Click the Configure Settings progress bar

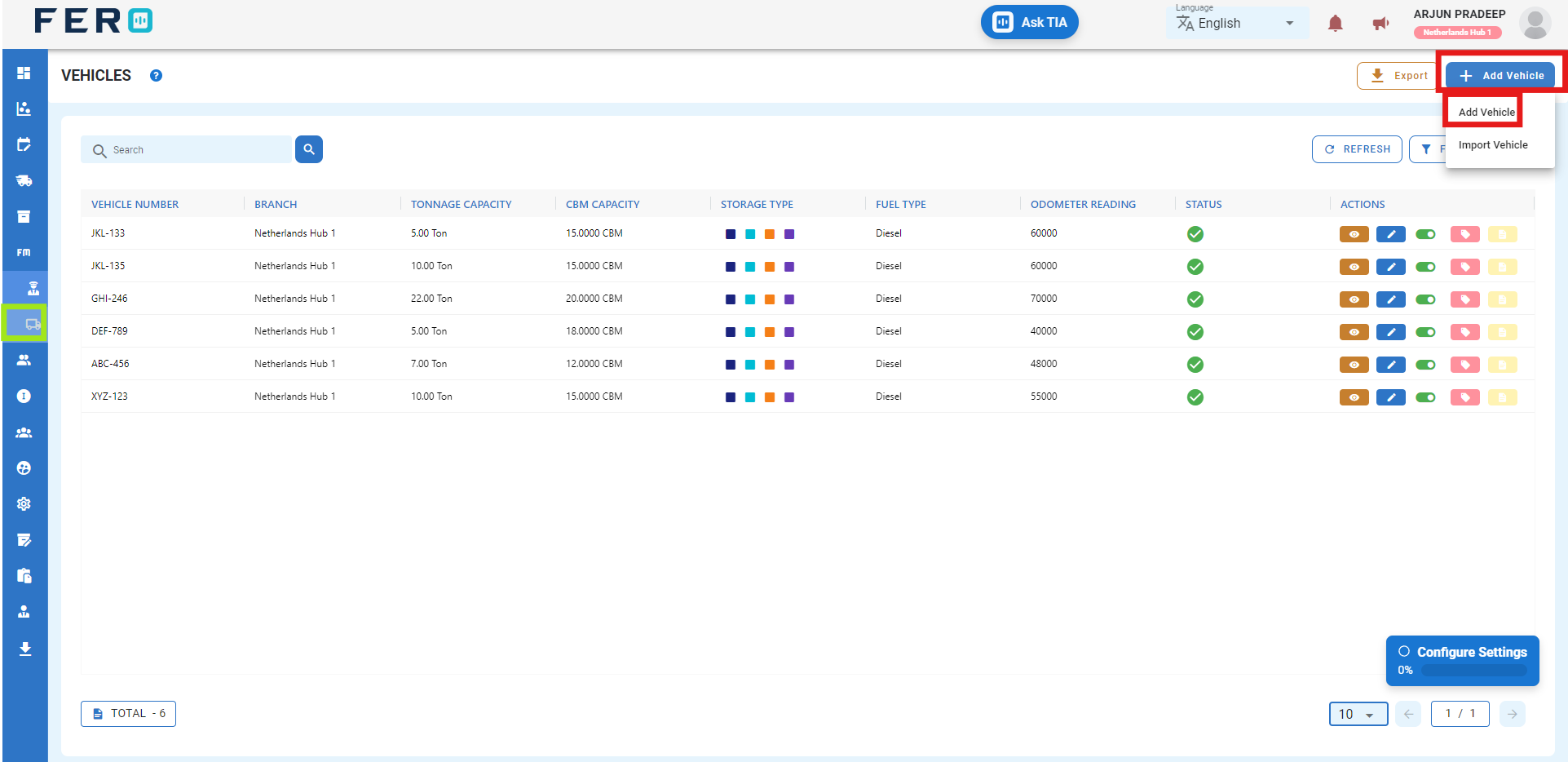(1474, 670)
